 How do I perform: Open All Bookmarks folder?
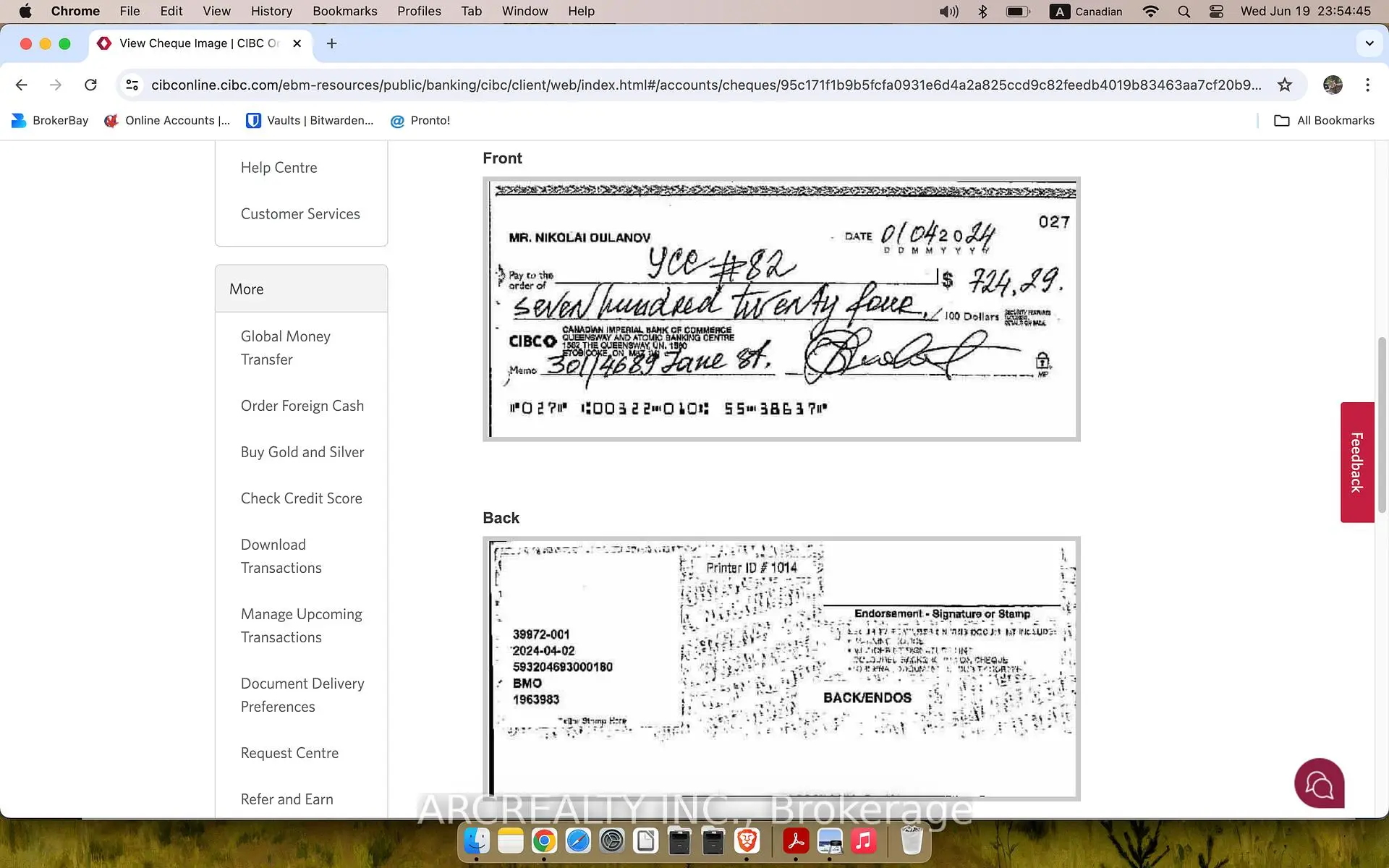point(1324,121)
